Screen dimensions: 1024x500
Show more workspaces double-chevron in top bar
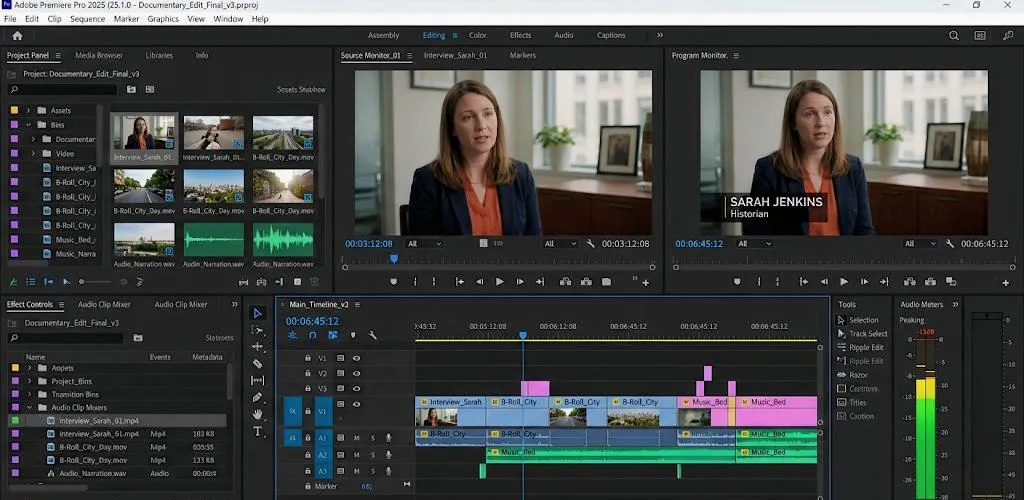[660, 35]
